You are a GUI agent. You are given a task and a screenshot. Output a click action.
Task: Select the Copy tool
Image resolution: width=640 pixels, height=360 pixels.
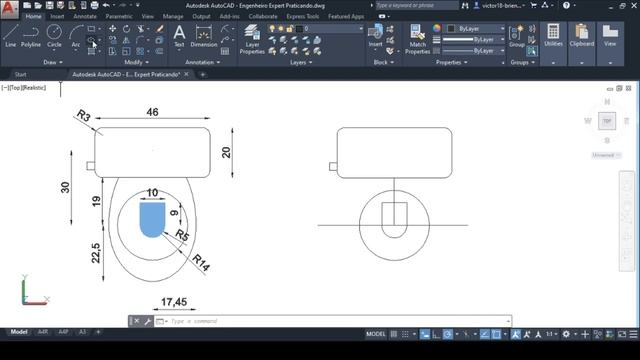coord(112,40)
